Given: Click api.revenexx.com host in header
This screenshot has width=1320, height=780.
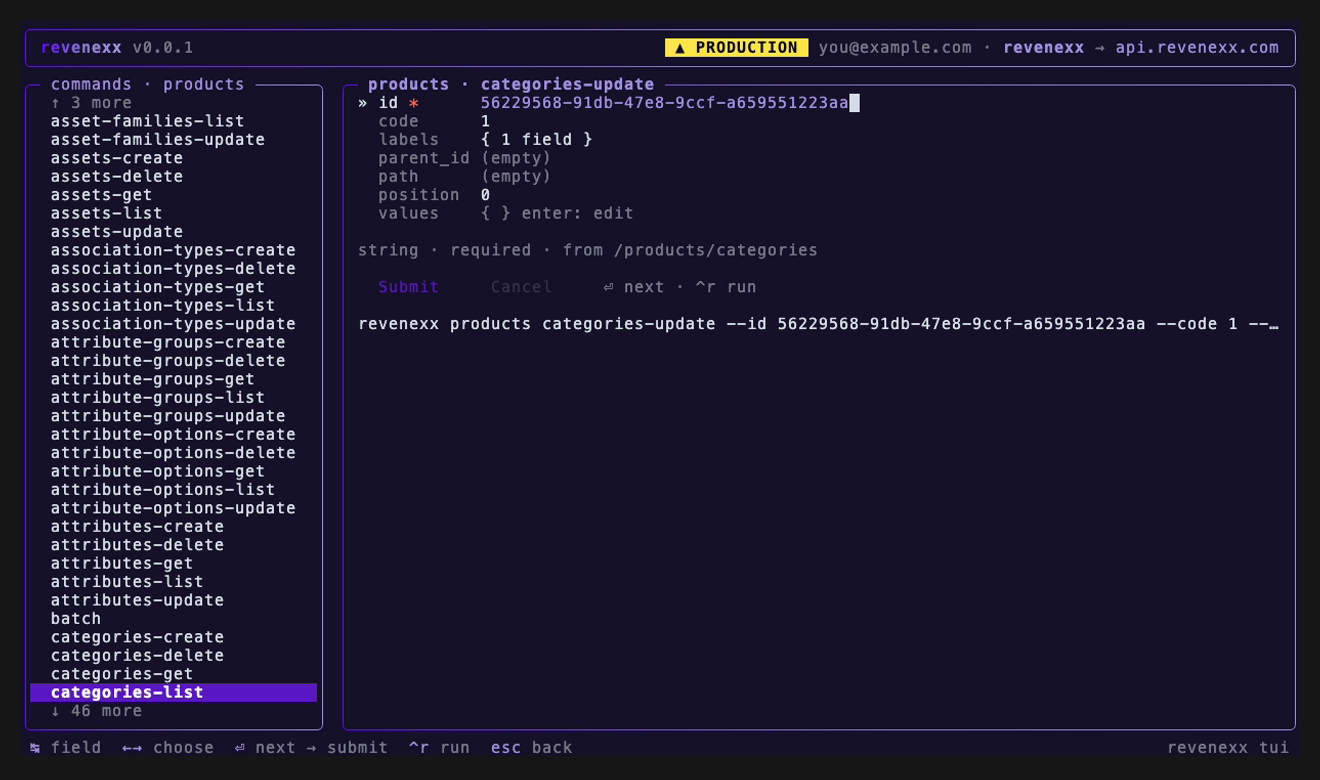Looking at the screenshot, I should click(1197, 48).
